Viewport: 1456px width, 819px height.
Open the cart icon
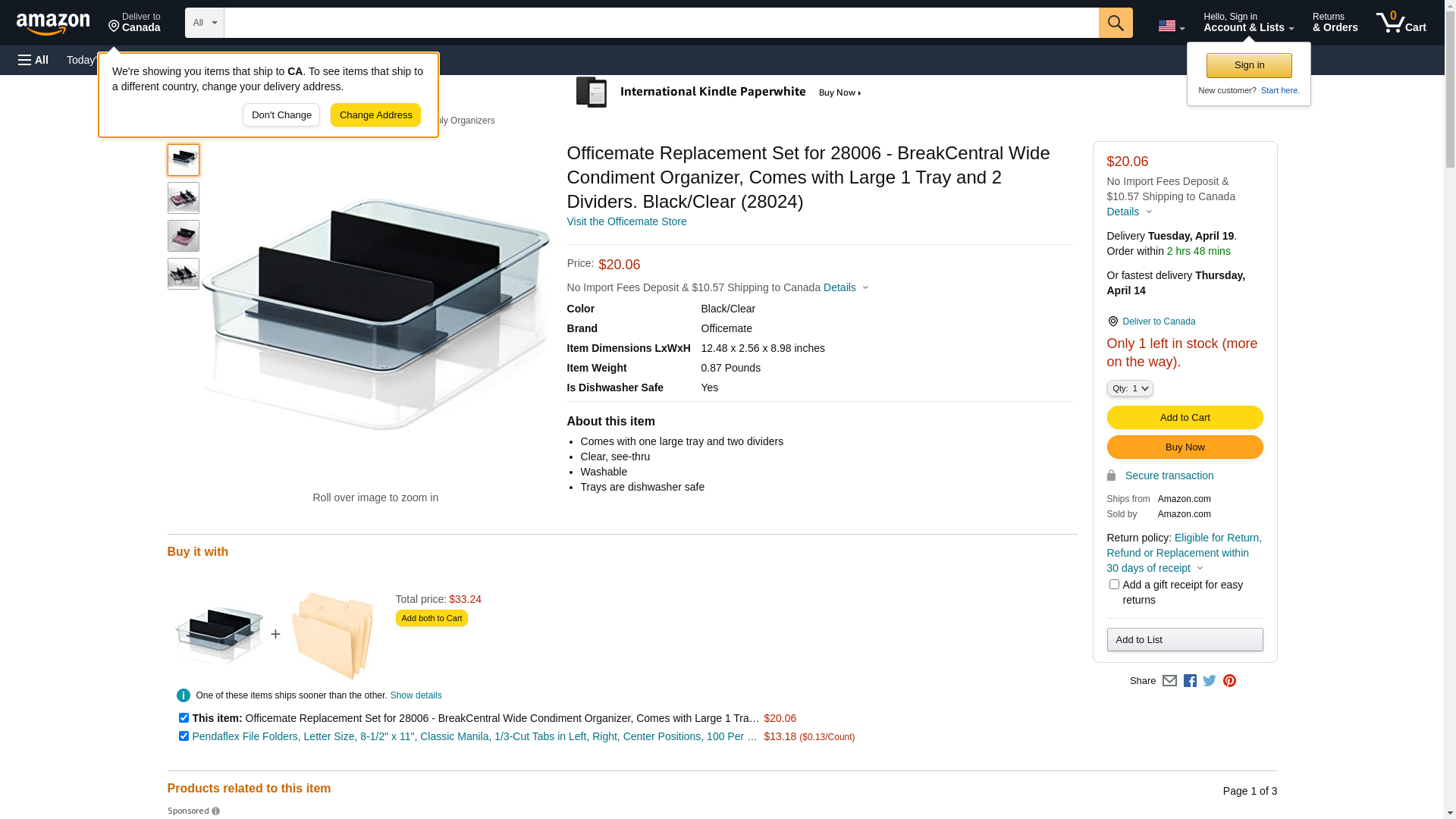[1401, 23]
